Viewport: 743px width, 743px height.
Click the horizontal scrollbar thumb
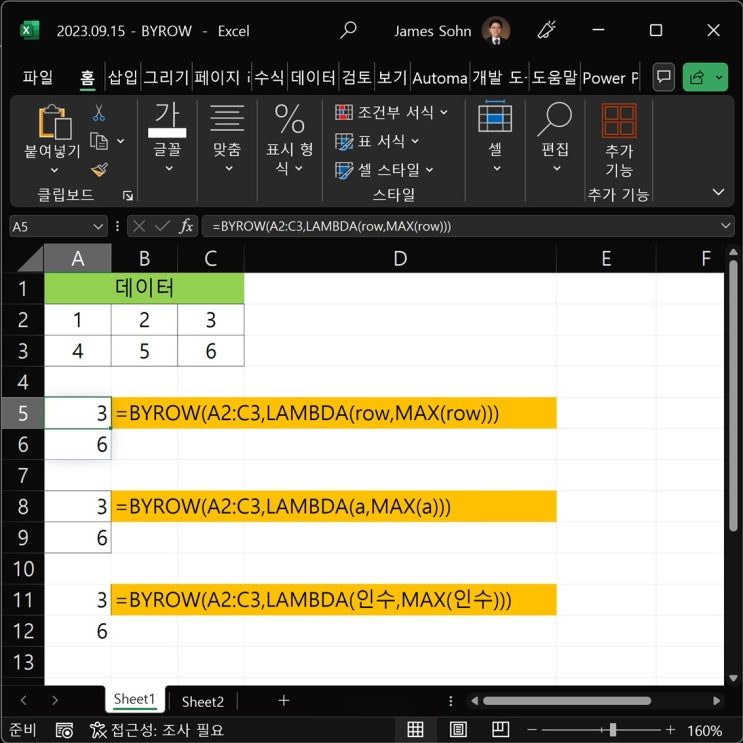pyautogui.click(x=567, y=701)
